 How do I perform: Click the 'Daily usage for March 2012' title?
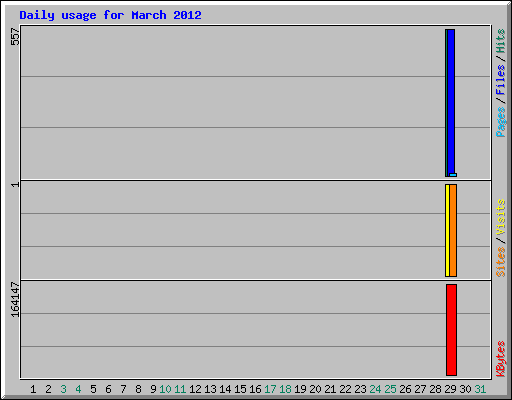coord(110,15)
